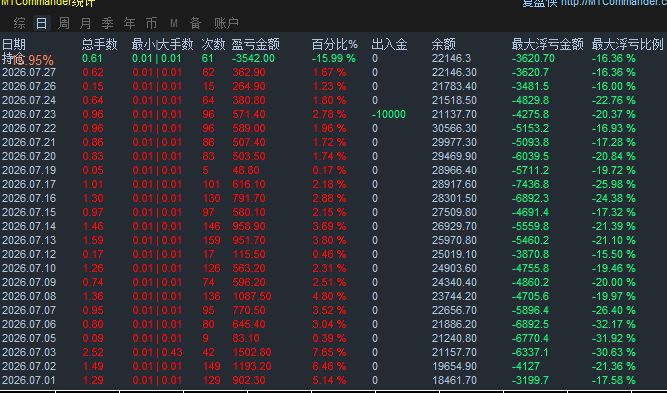667x393 pixels.
Task: Select the 2026.07.22 date row
Action: click(29, 128)
